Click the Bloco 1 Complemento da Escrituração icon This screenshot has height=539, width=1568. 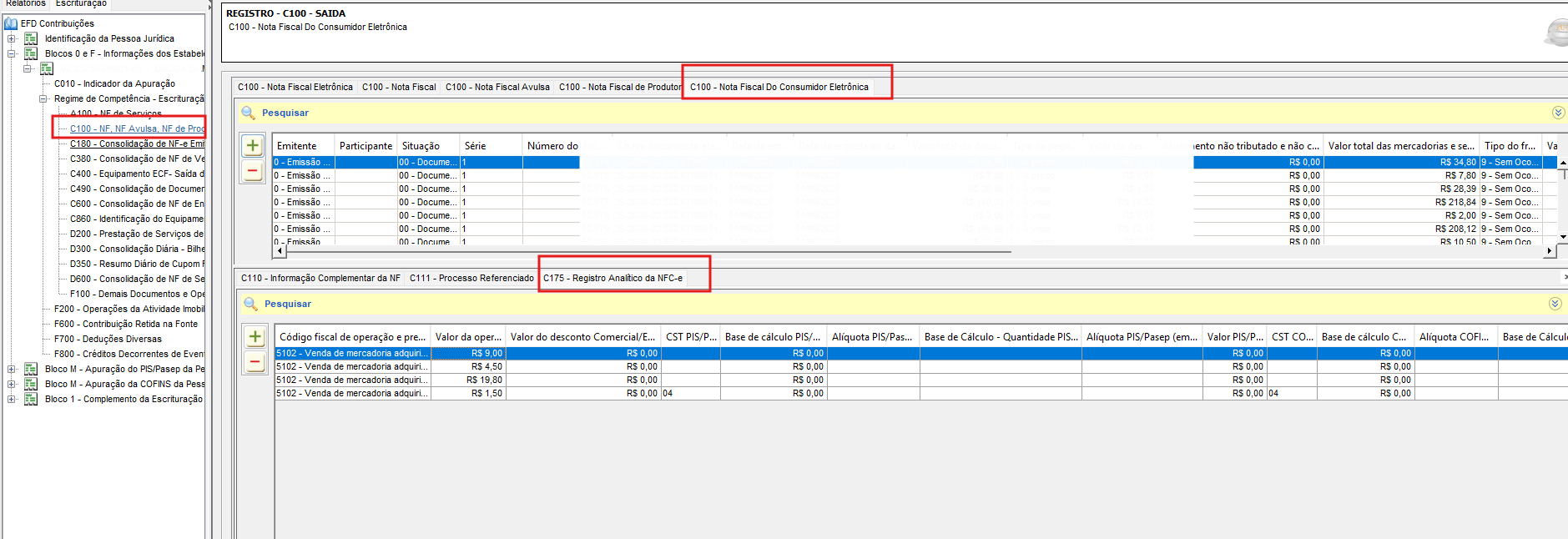[31, 399]
